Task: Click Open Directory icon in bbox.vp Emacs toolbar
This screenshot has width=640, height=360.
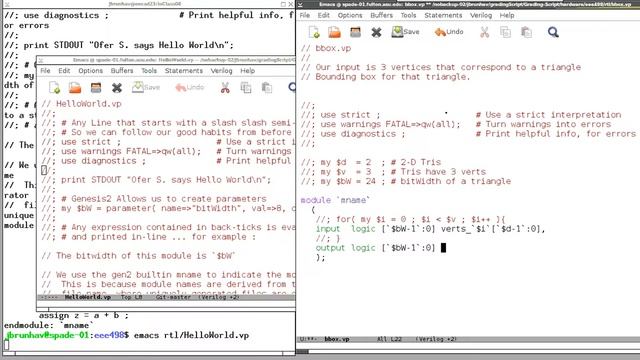Action: tap(355, 32)
